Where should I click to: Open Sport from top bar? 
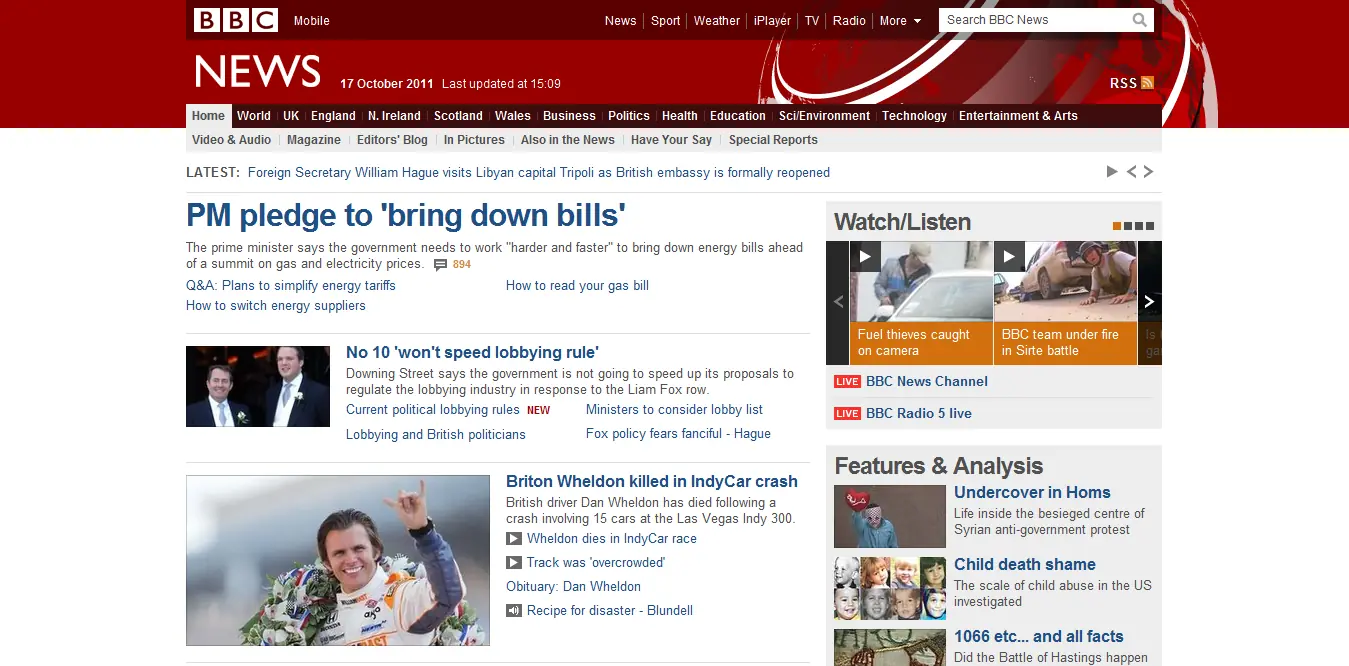665,21
